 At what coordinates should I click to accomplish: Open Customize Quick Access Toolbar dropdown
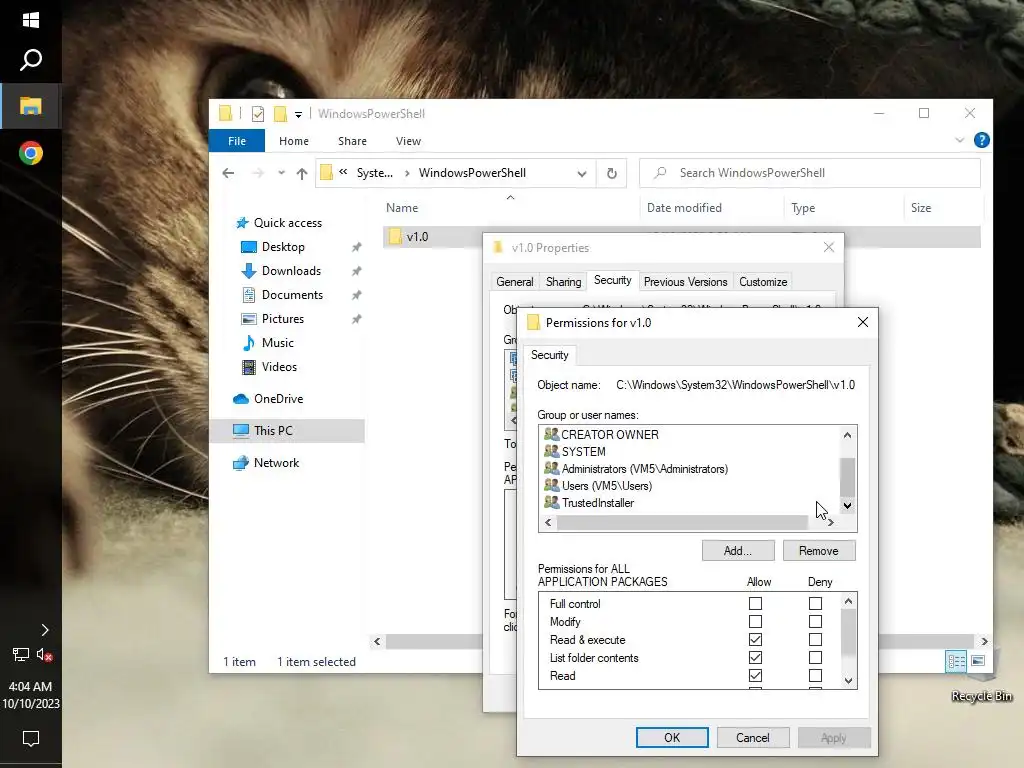pos(298,114)
